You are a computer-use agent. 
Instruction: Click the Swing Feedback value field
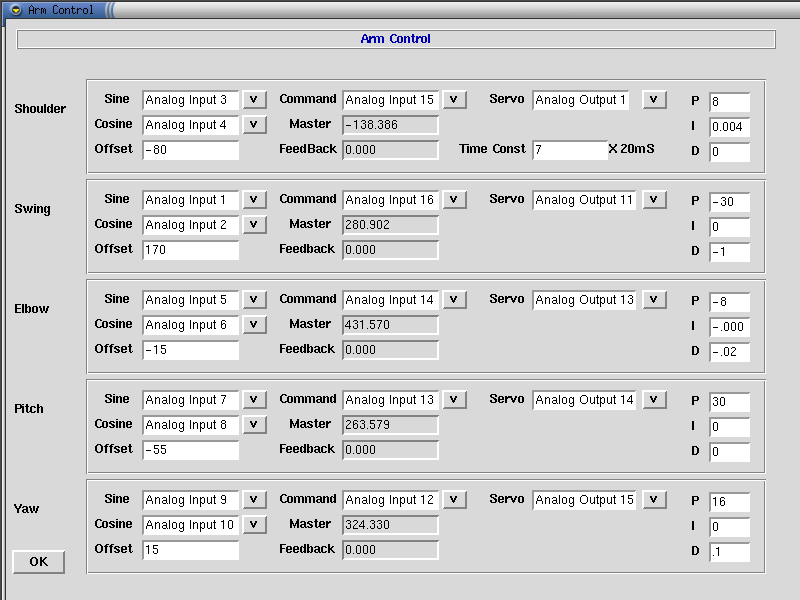click(x=390, y=250)
